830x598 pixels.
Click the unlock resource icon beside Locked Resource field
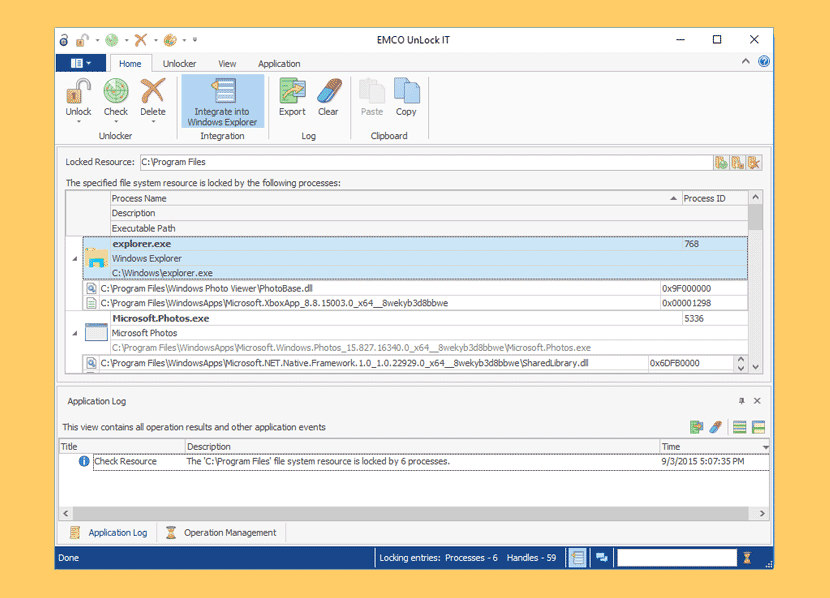[x=737, y=162]
